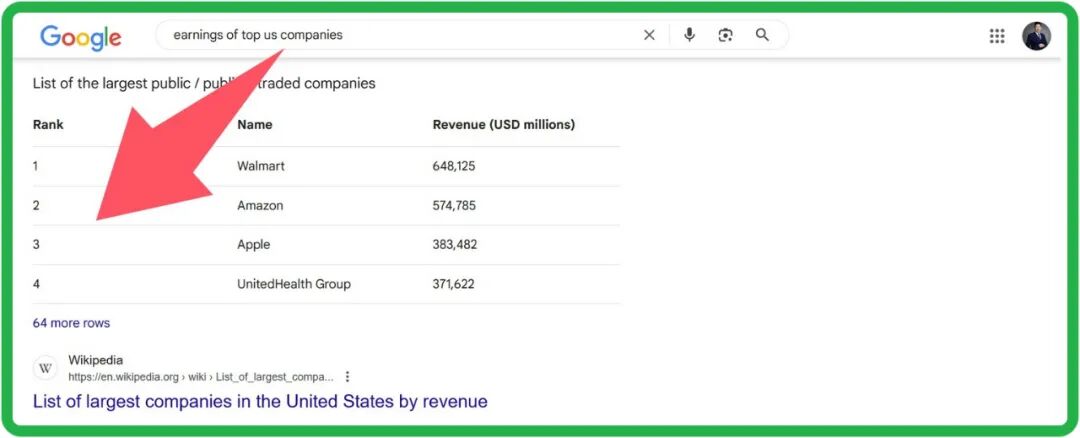Start voice search with microphone icon
1080x438 pixels.
[689, 35]
